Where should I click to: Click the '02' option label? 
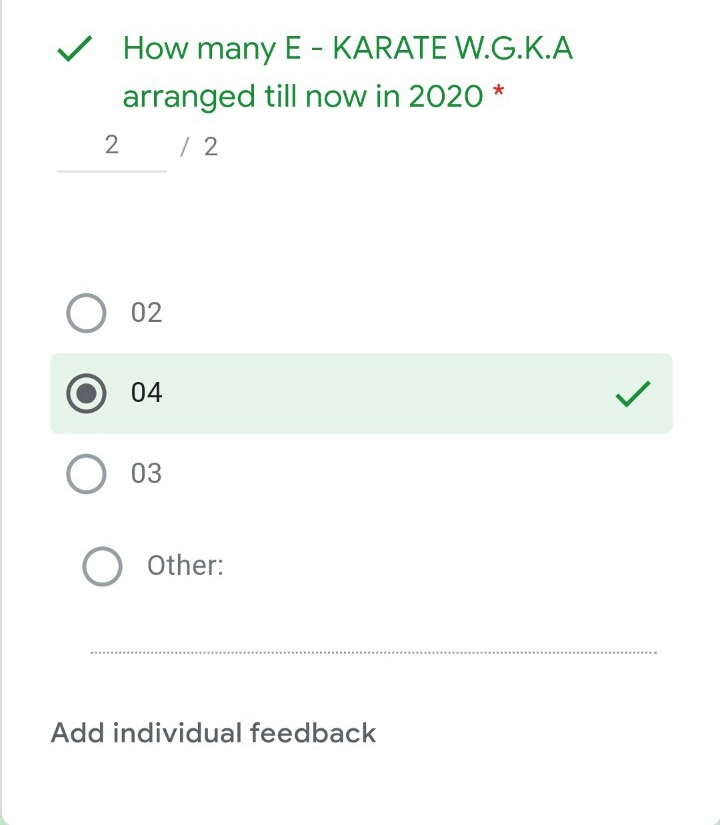coord(146,313)
